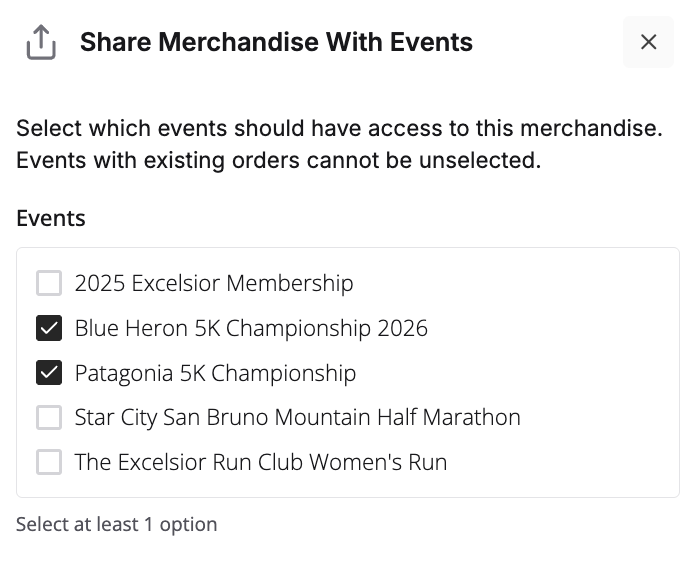Enable Star City San Bruno Half Marathon checkbox

point(49,417)
